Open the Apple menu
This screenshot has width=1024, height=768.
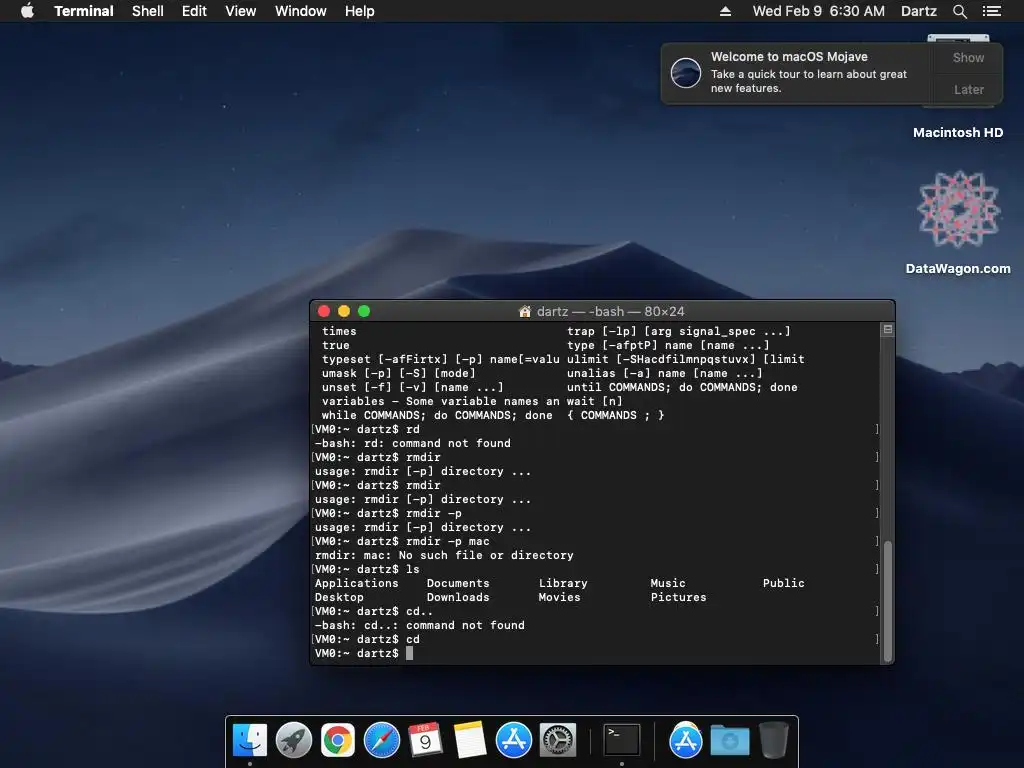click(27, 10)
